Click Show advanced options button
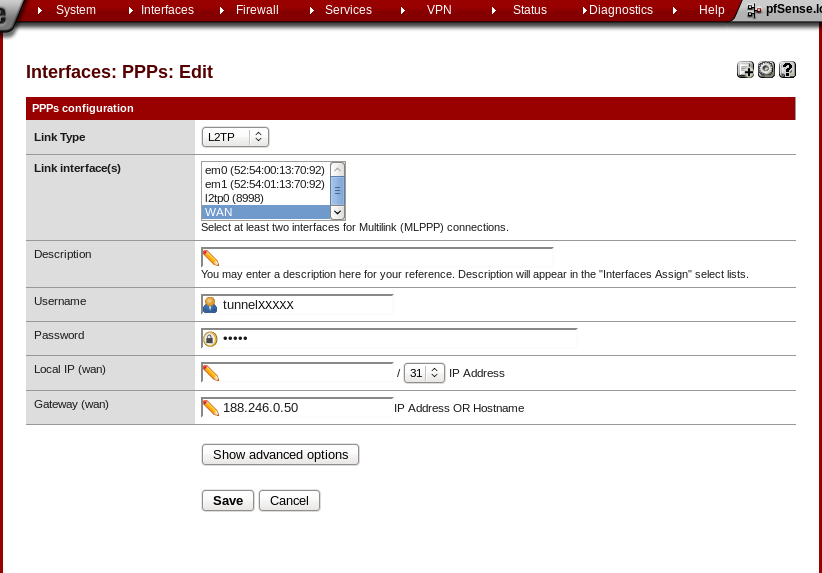This screenshot has height=573, width=822. [280, 455]
